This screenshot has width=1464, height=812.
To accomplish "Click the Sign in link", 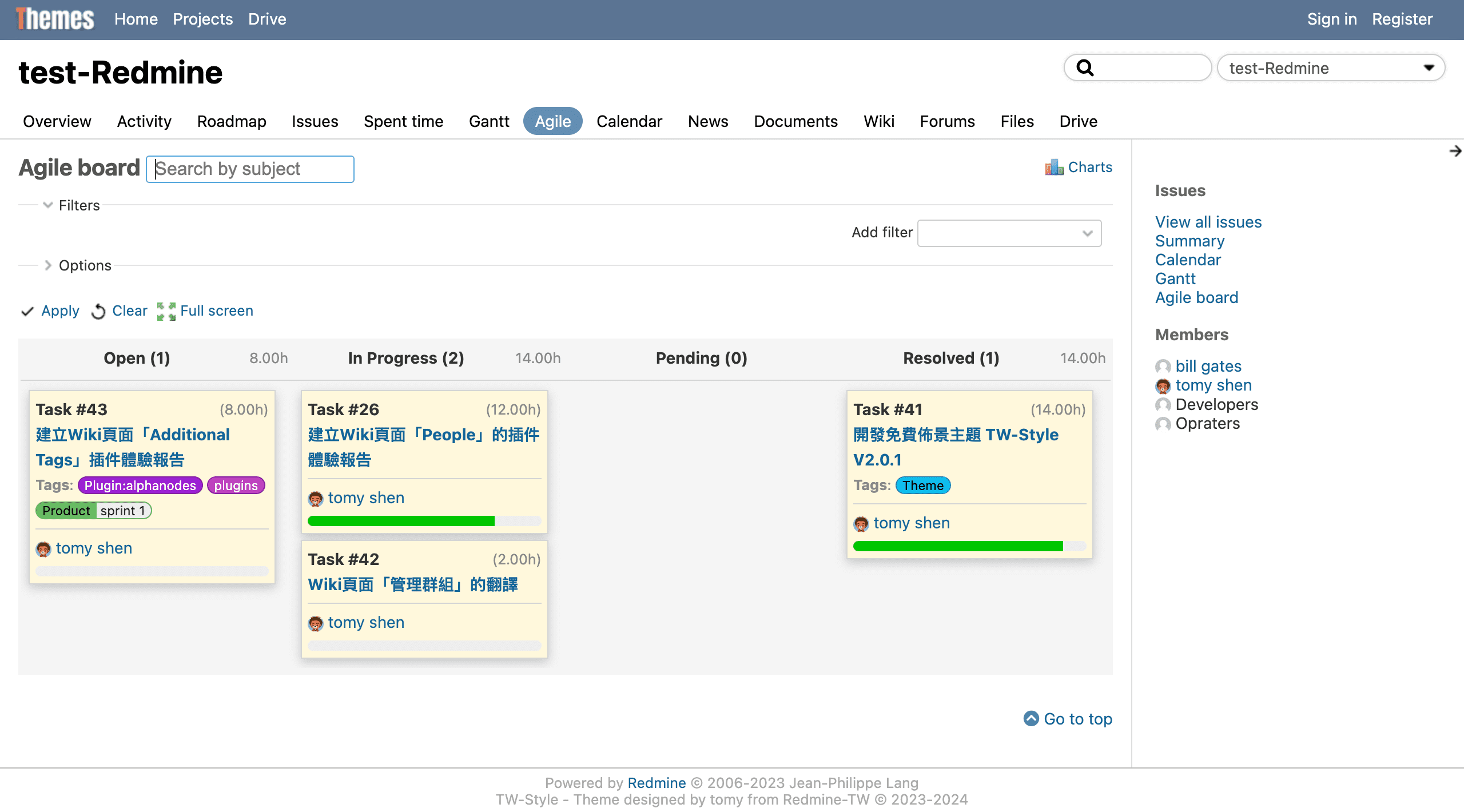I will 1331,19.
